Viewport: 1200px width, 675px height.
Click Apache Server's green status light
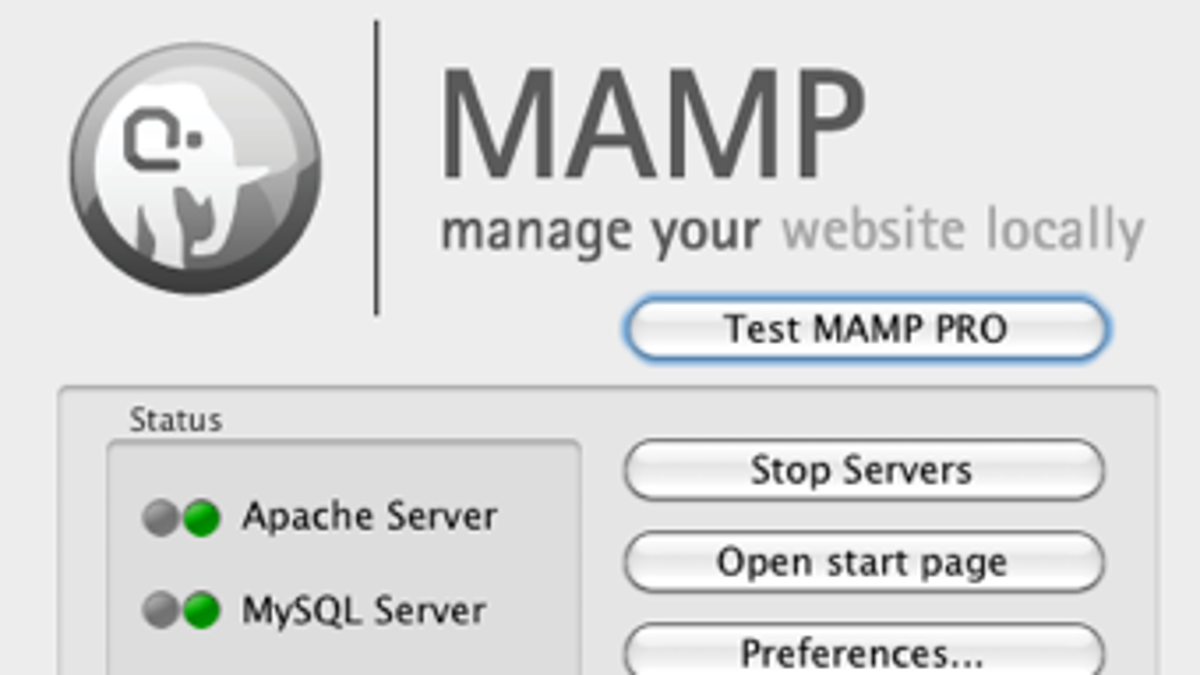click(202, 518)
